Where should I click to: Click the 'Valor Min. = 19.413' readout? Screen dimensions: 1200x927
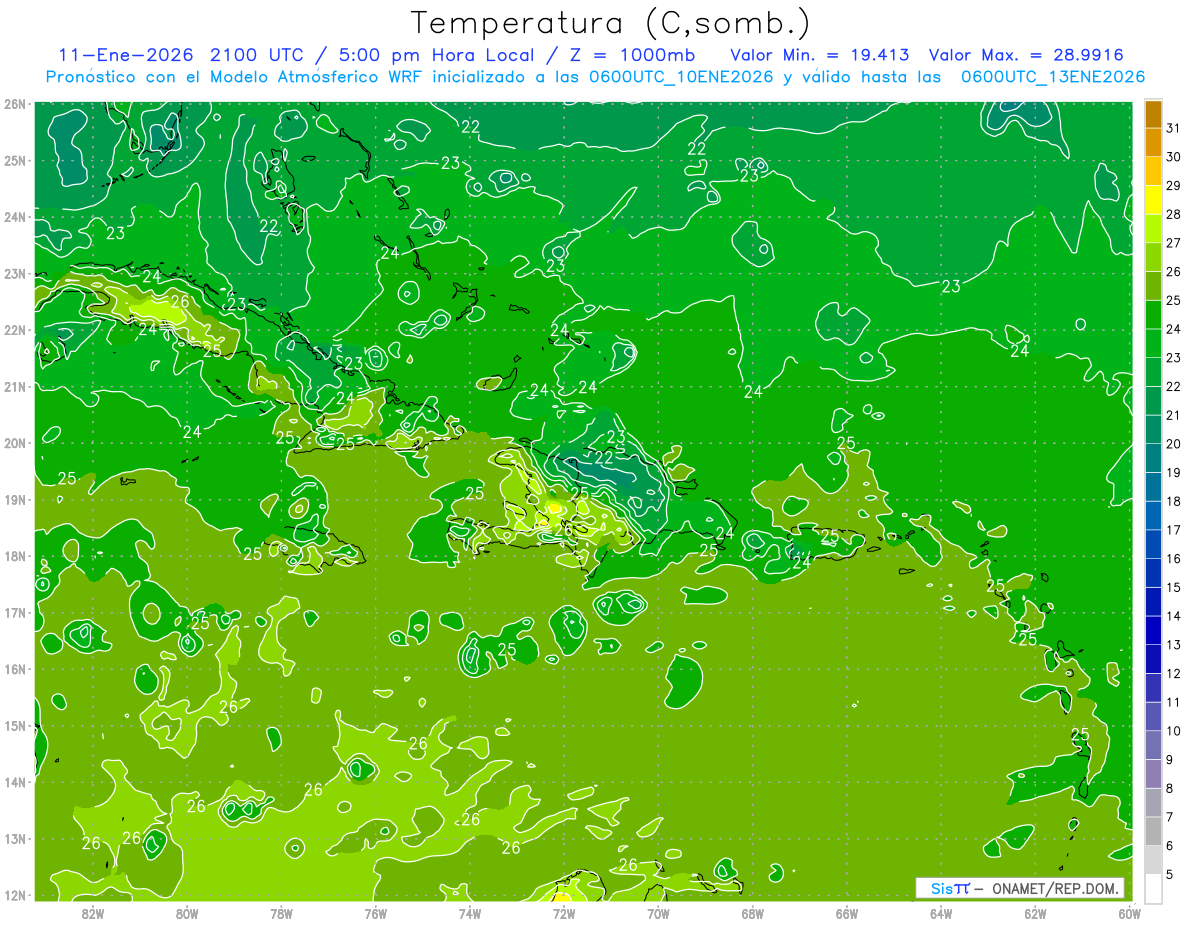pos(821,55)
